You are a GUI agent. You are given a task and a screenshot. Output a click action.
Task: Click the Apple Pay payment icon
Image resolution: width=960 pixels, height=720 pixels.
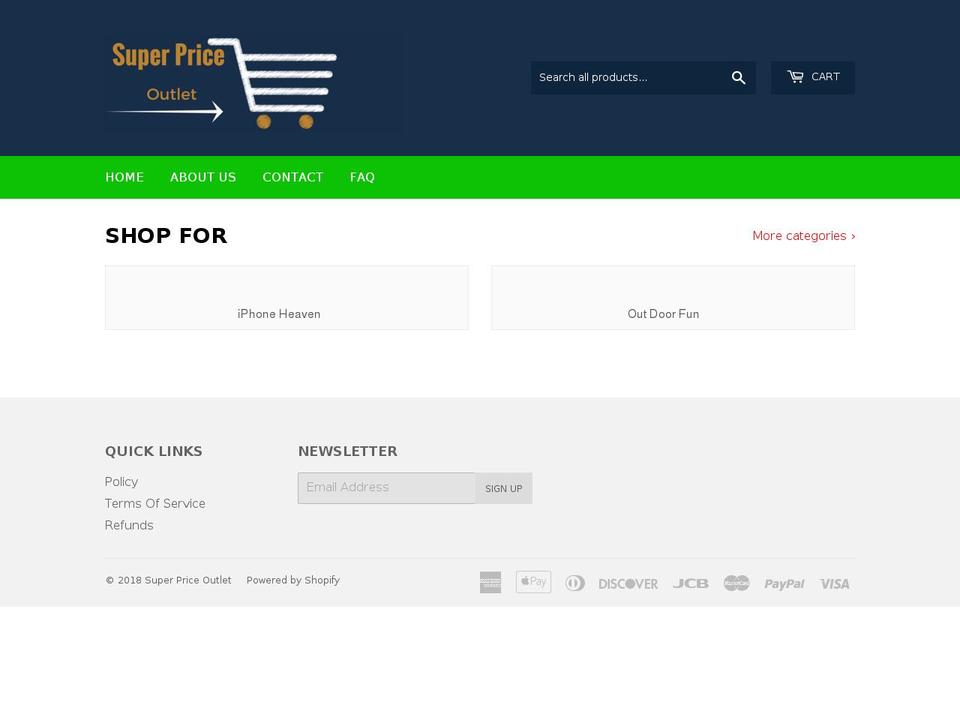coord(533,582)
